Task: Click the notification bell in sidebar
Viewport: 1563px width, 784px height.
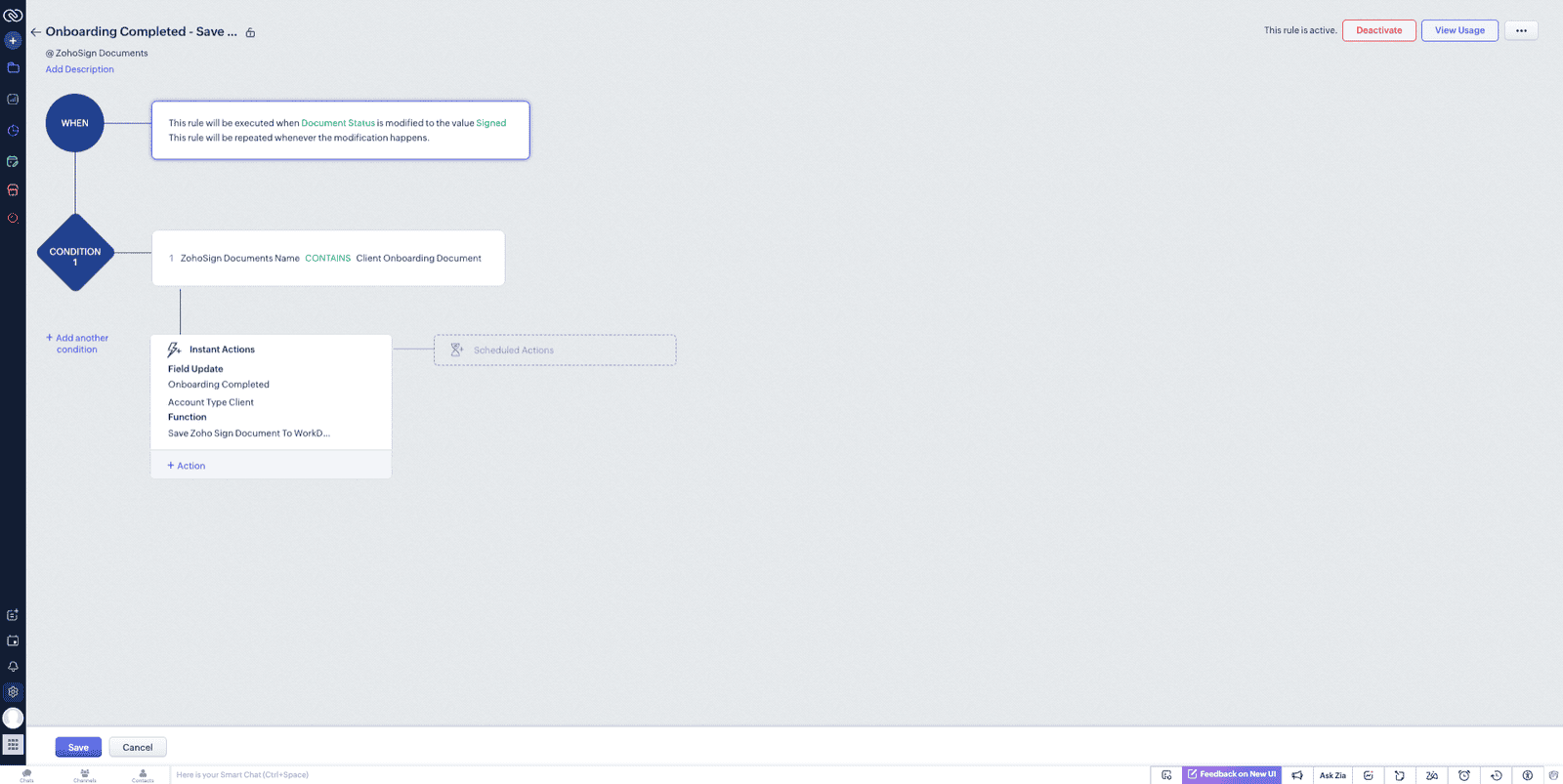Action: (x=13, y=667)
